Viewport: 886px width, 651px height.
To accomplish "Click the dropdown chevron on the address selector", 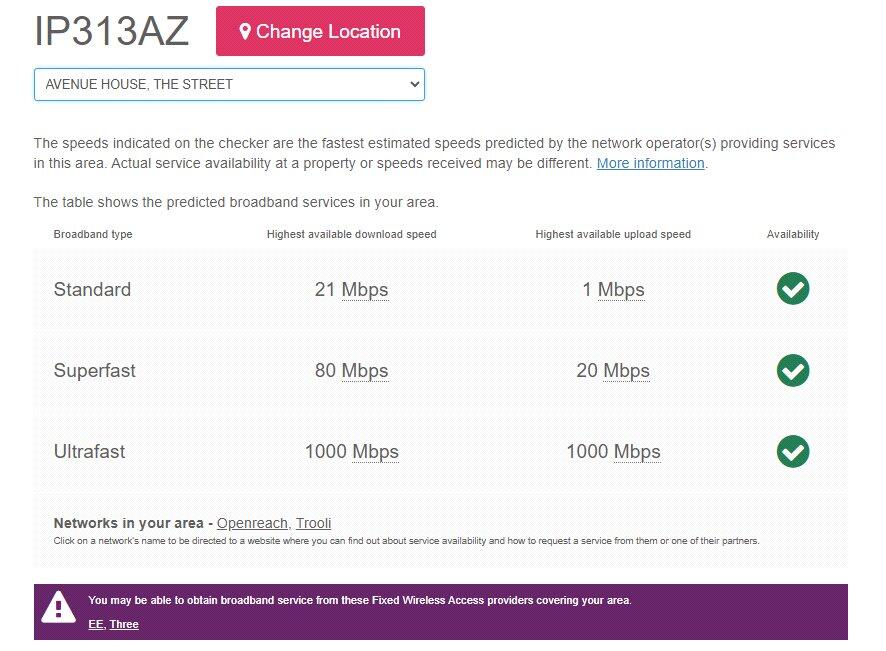I will pos(413,84).
